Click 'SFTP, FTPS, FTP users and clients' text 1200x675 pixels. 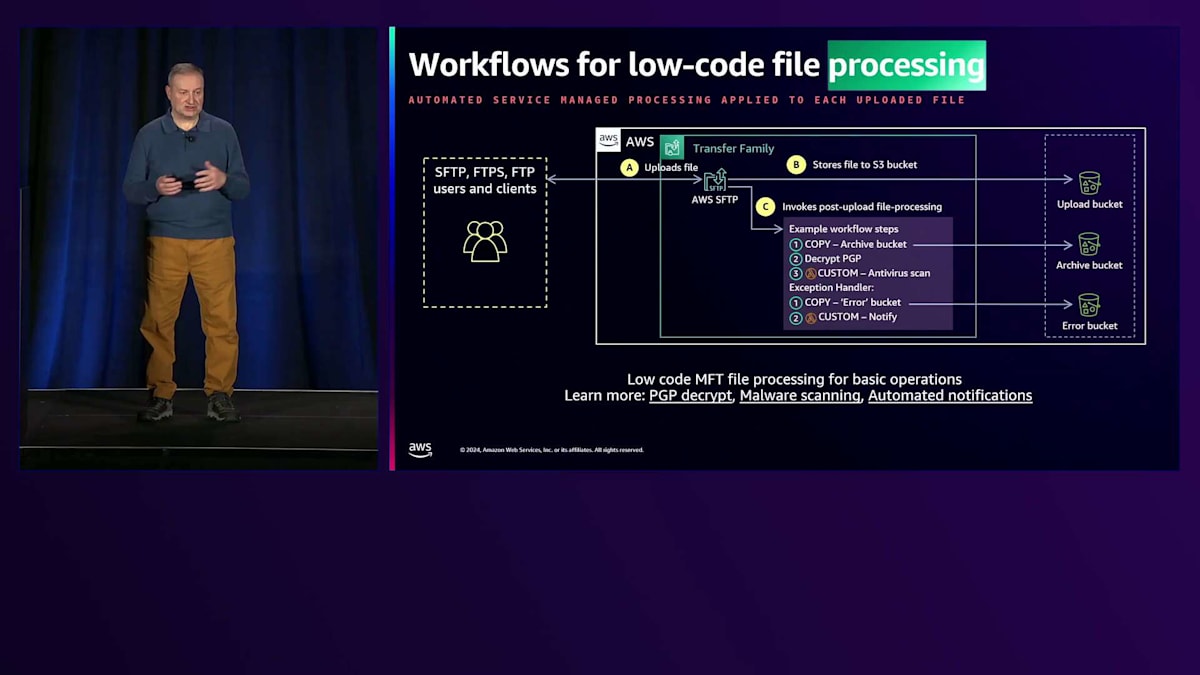pos(485,180)
